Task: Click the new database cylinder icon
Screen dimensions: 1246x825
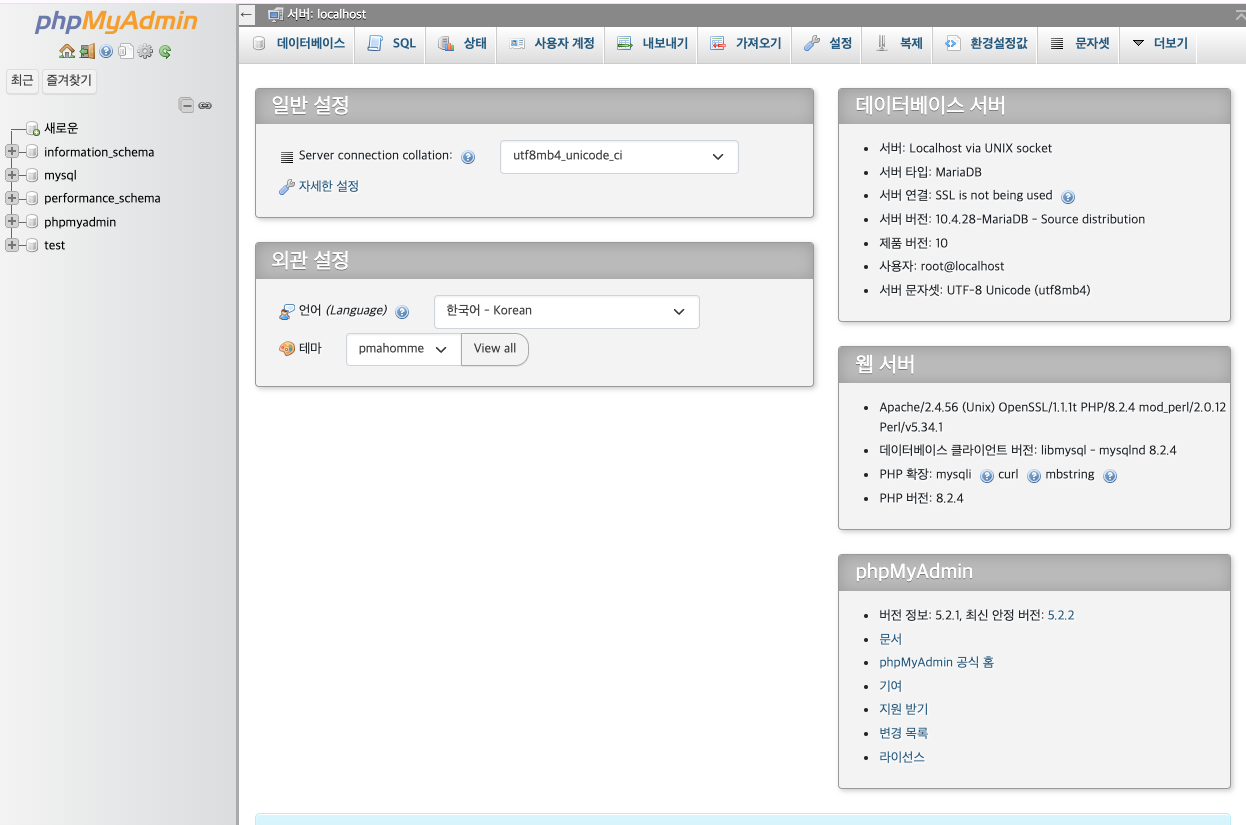Action: [33, 129]
